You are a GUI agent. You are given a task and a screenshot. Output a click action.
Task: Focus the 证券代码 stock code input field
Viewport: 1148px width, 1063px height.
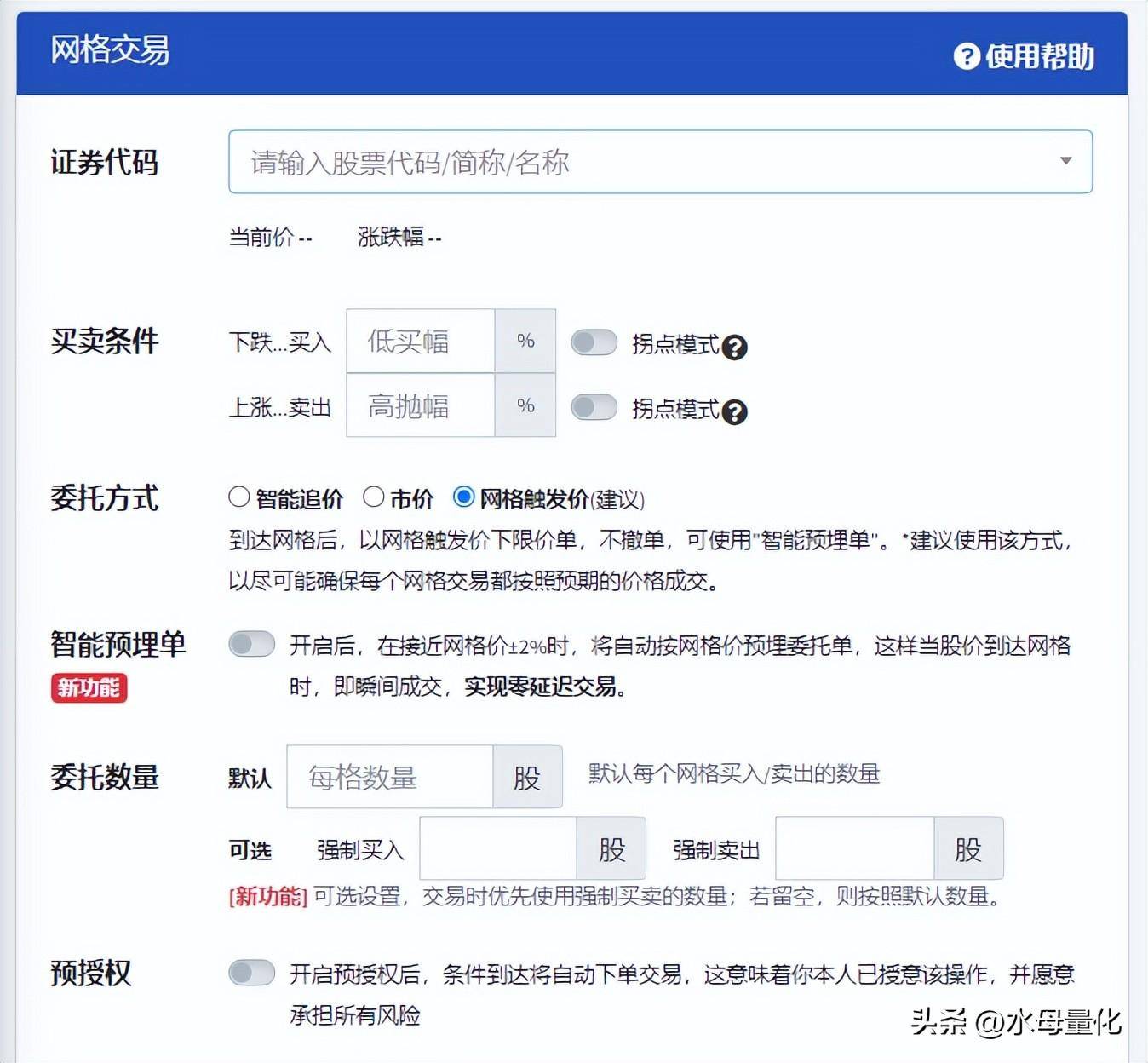click(660, 162)
